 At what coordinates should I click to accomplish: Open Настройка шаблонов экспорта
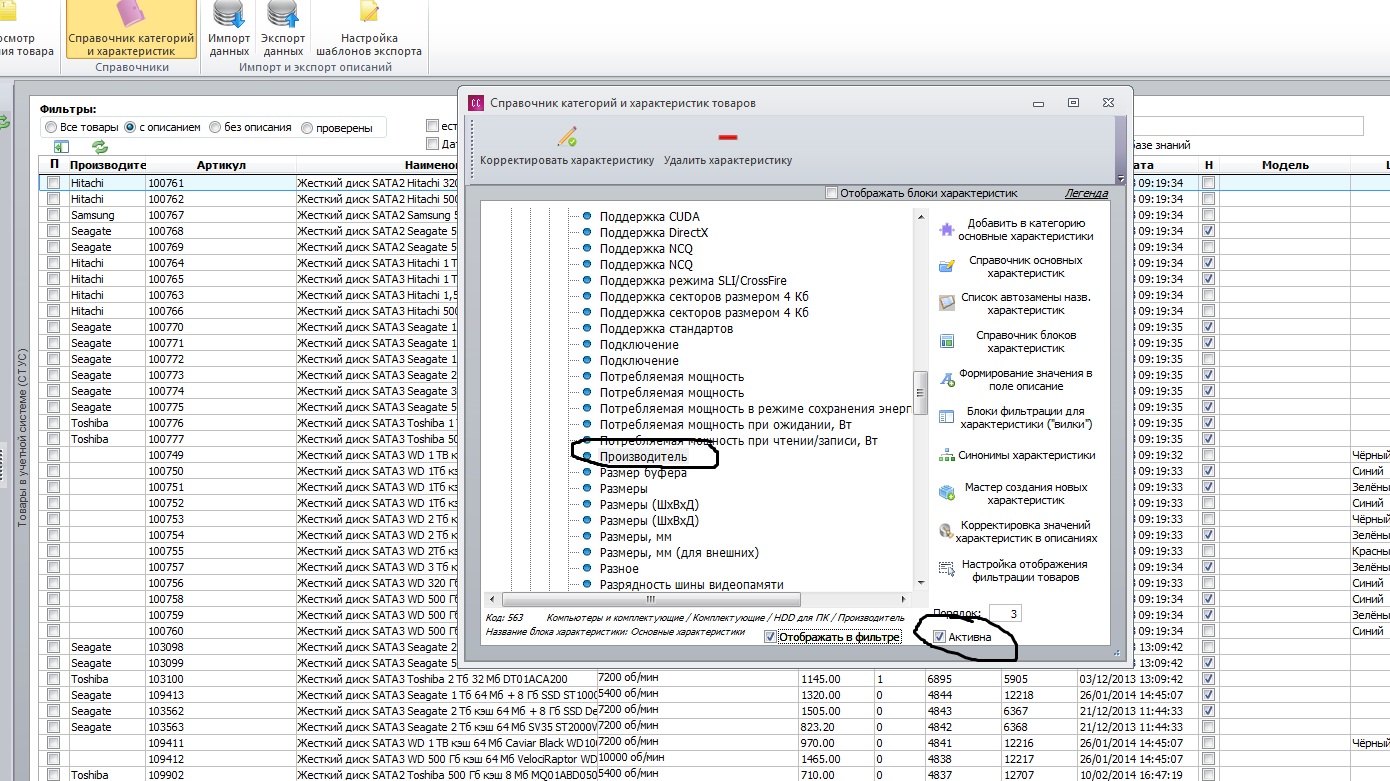pyautogui.click(x=369, y=29)
